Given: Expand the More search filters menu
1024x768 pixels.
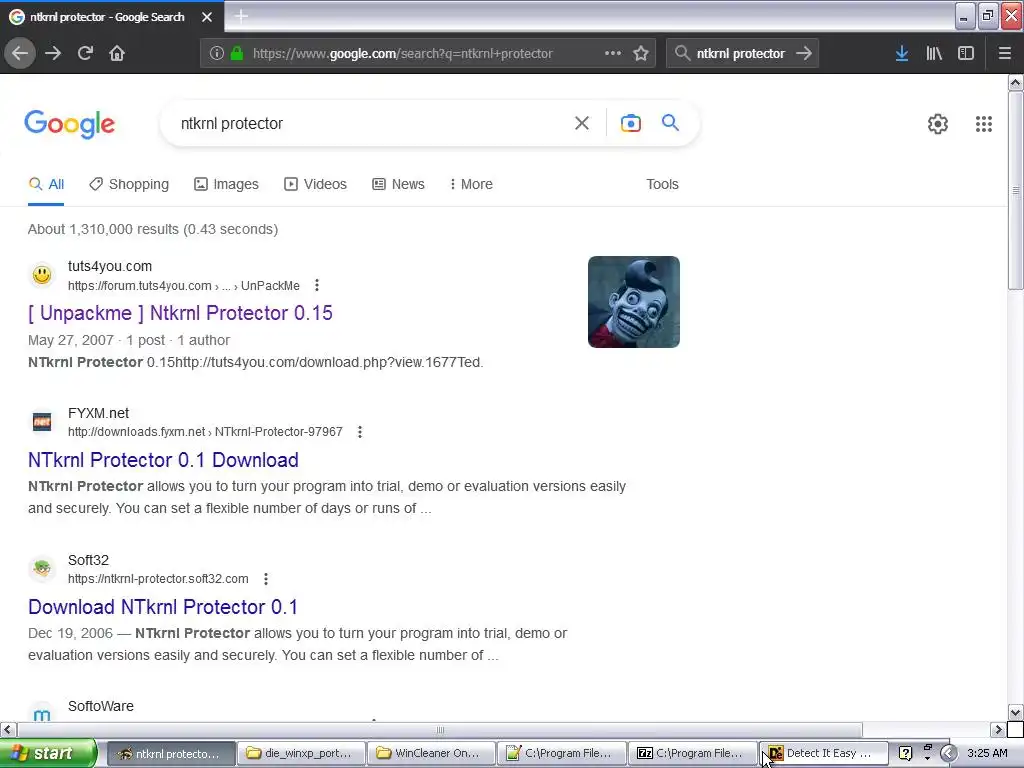Looking at the screenshot, I should pos(471,184).
